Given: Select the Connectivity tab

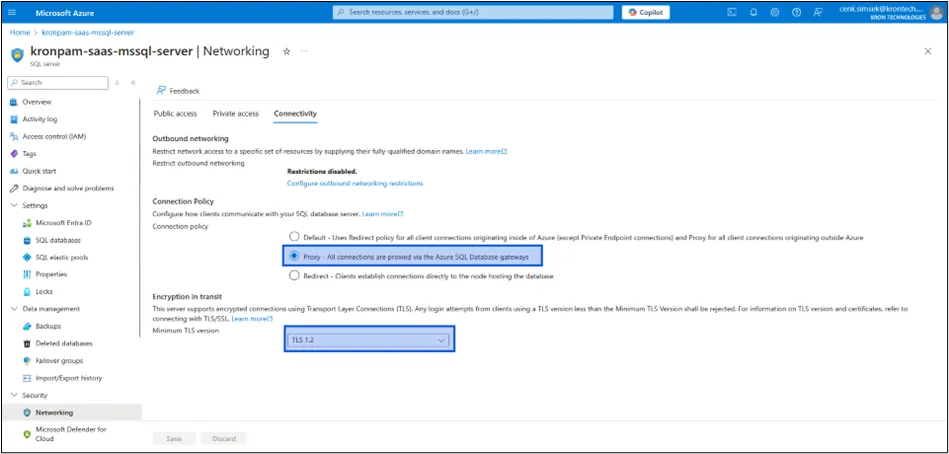Looking at the screenshot, I should pos(295,114).
